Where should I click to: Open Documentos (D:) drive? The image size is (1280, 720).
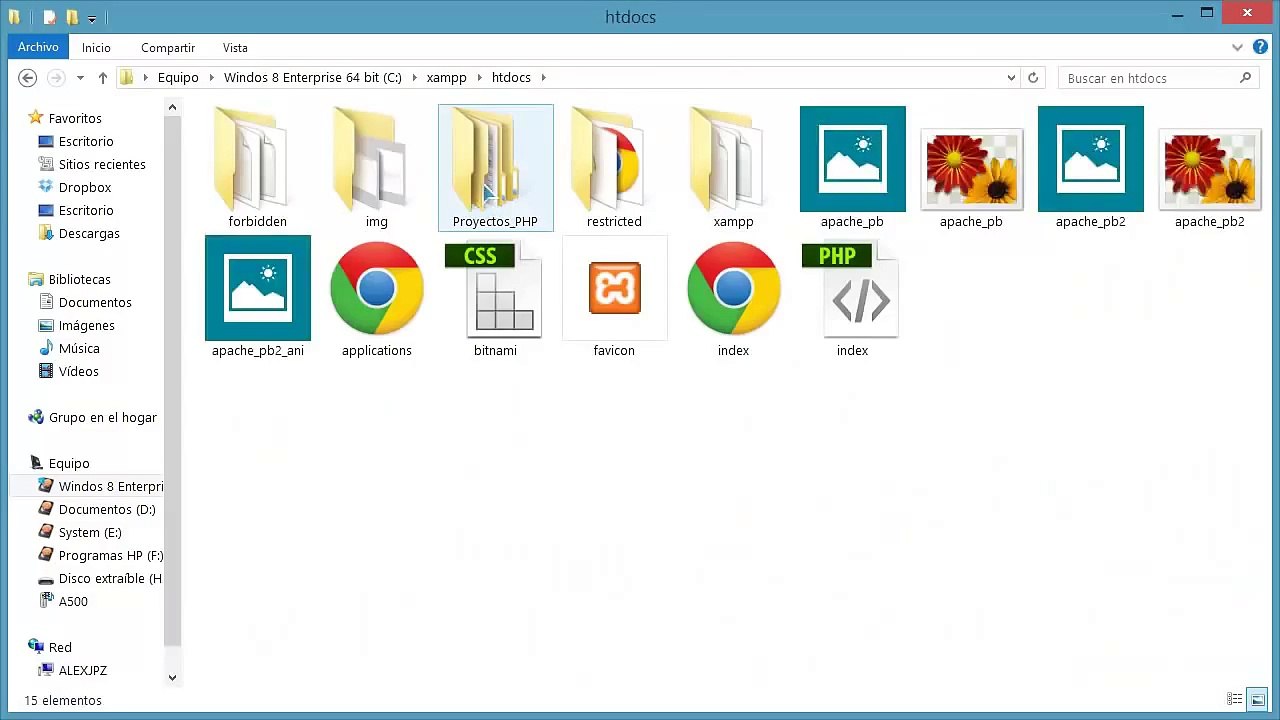pyautogui.click(x=107, y=509)
